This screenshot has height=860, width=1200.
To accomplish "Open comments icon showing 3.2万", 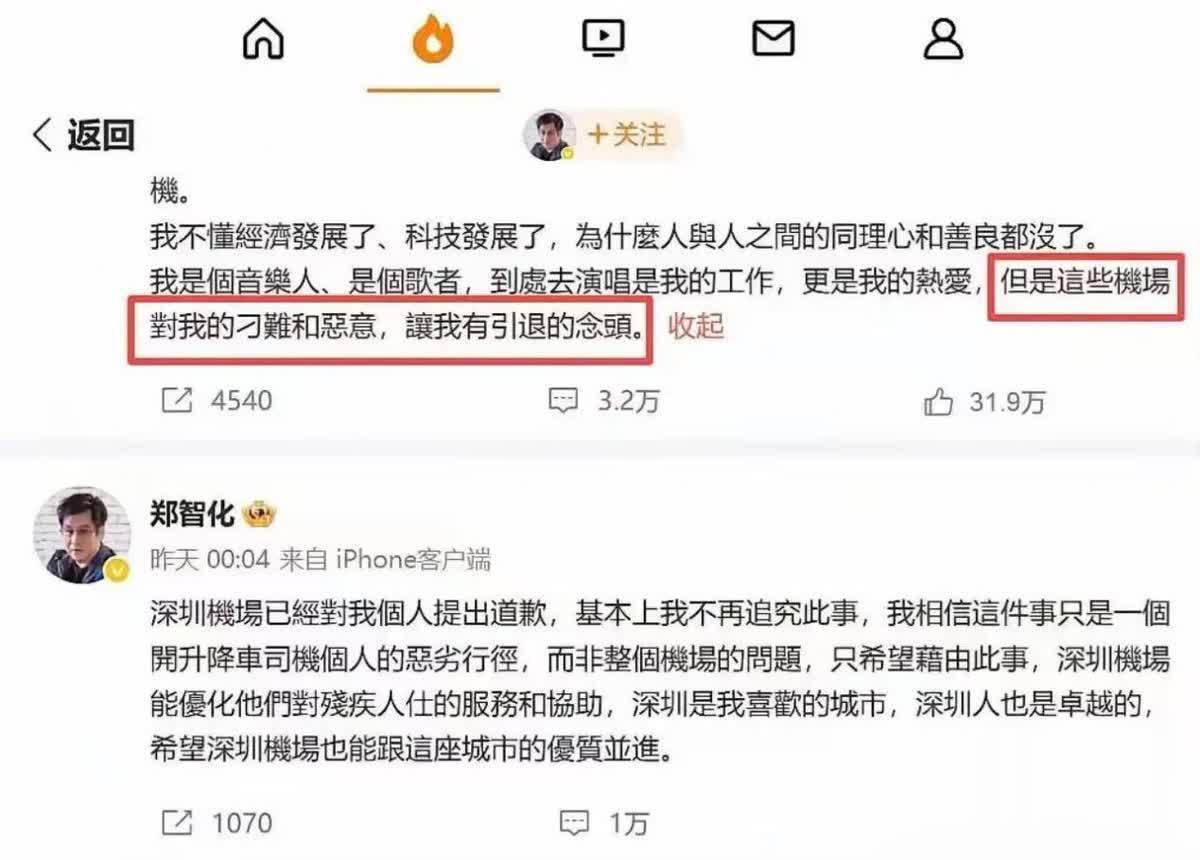I will pos(564,401).
